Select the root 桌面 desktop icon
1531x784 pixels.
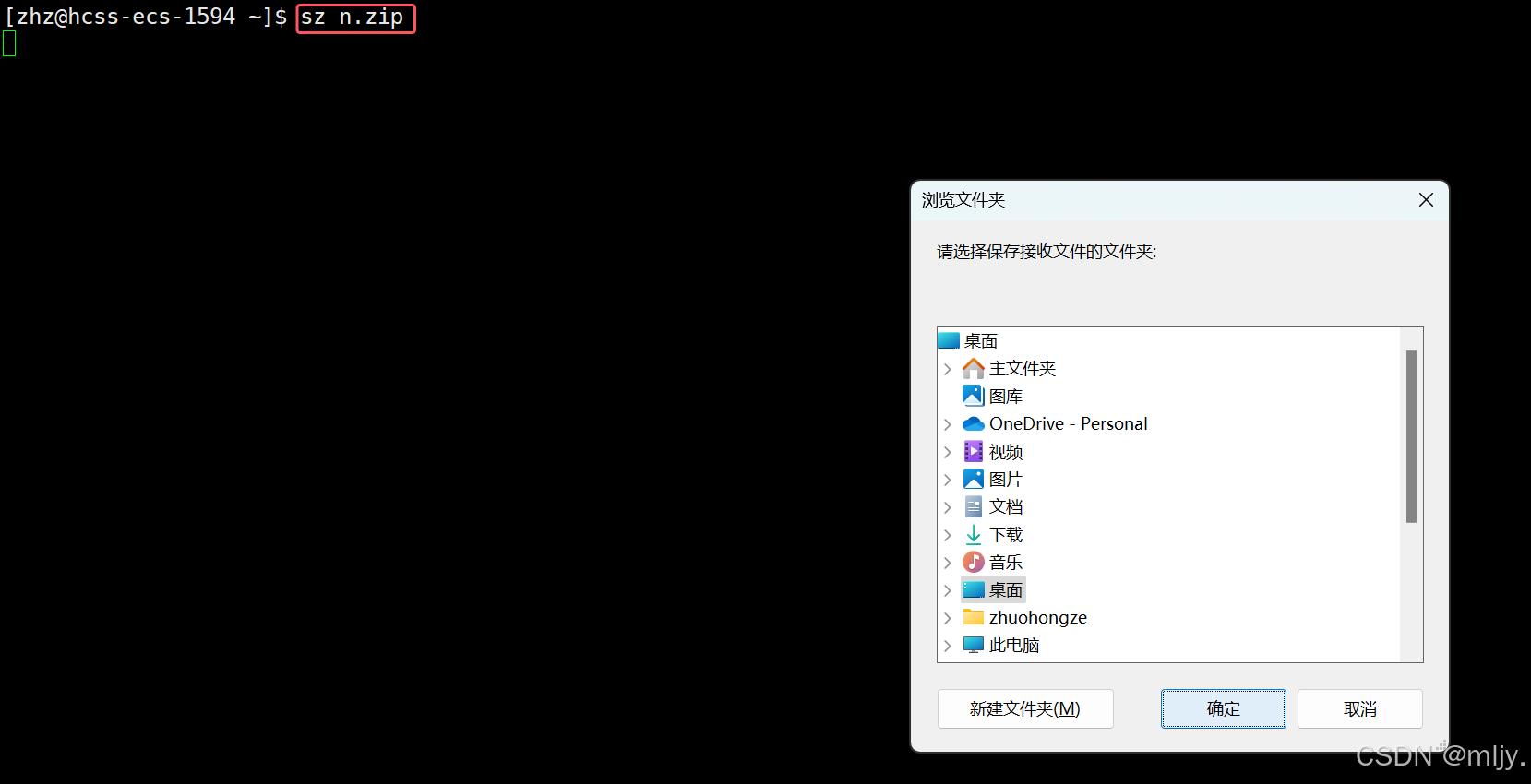[949, 340]
